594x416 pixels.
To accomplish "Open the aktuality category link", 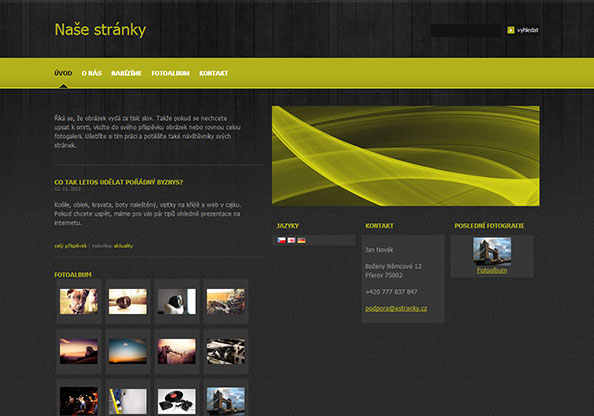I will click(x=123, y=246).
